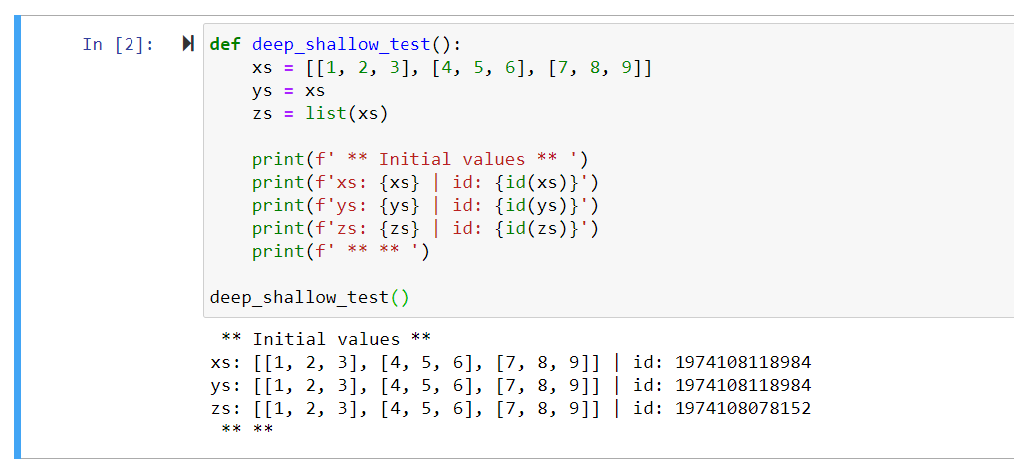Click the zs output id 1974108078152
Image resolution: width=1014 pixels, height=461 pixels.
[x=743, y=408]
